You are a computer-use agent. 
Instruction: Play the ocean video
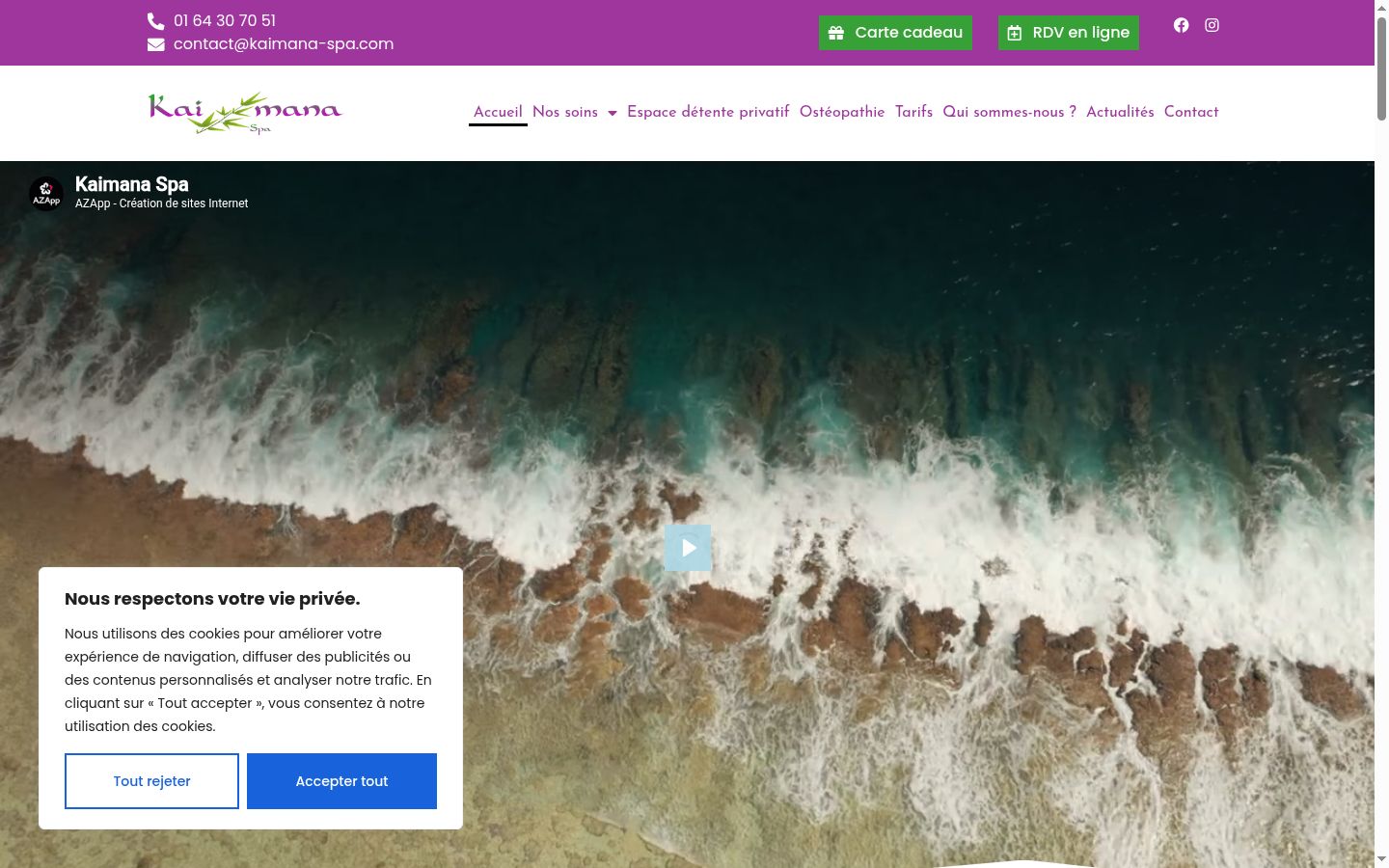click(x=688, y=548)
